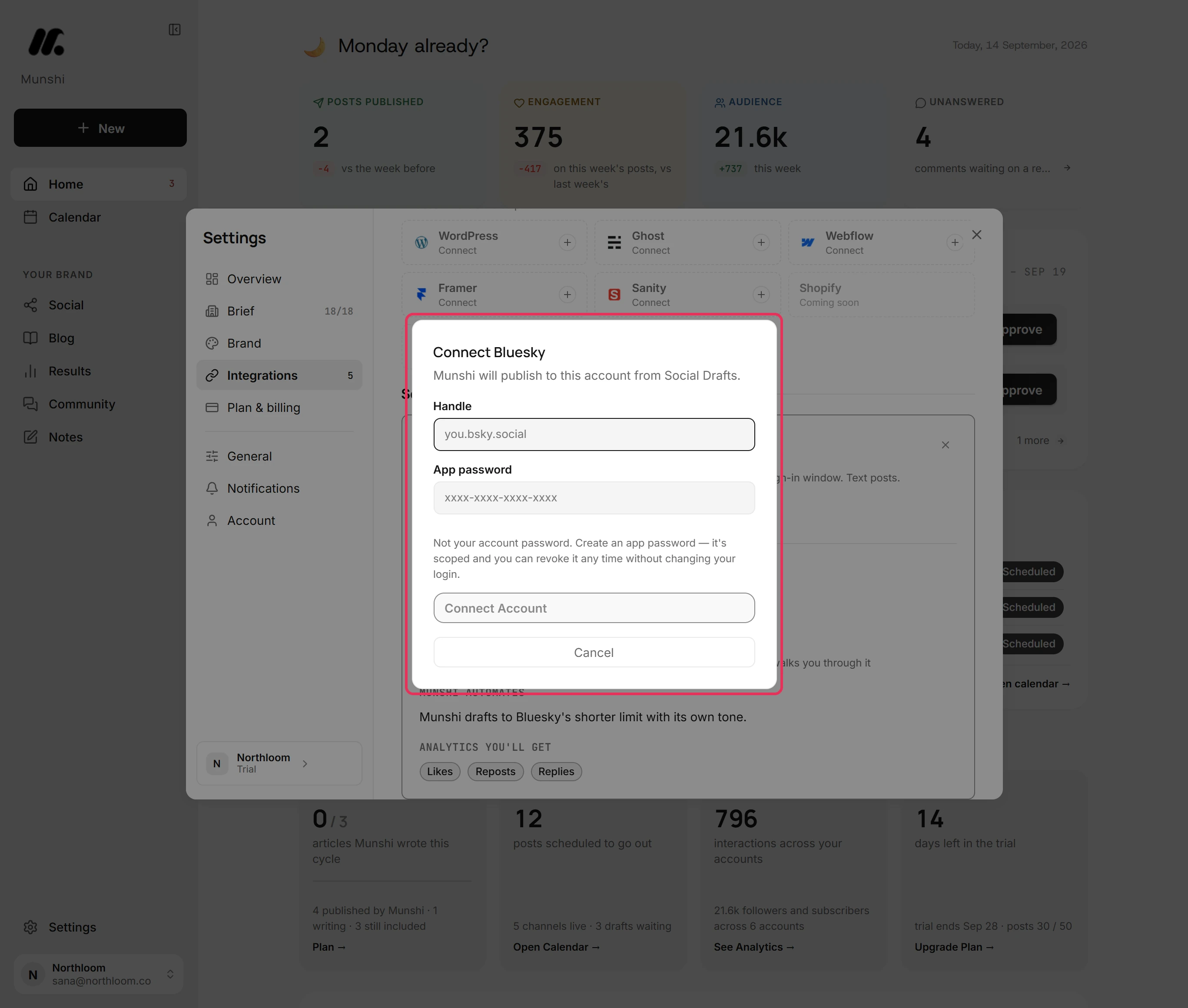The width and height of the screenshot is (1188, 1008).
Task: Follow Open Calendar → link
Action: tap(556, 947)
